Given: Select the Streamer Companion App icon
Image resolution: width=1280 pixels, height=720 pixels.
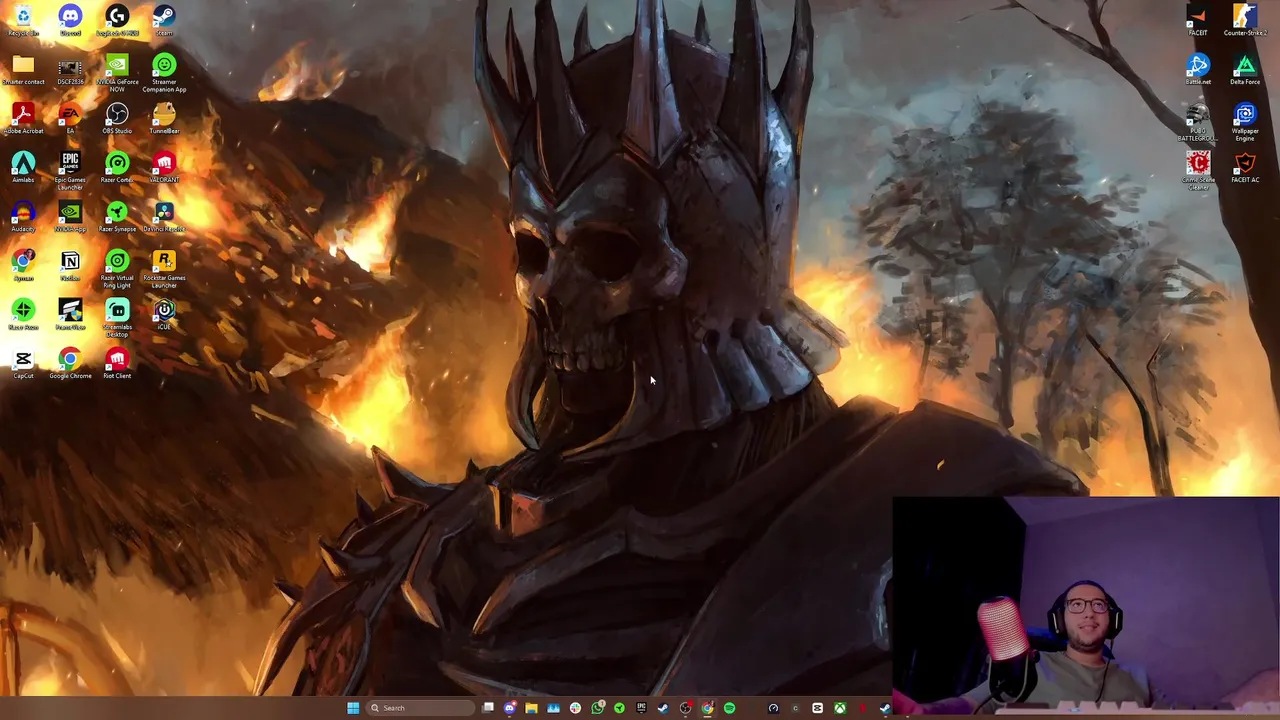Looking at the screenshot, I should (164, 74).
